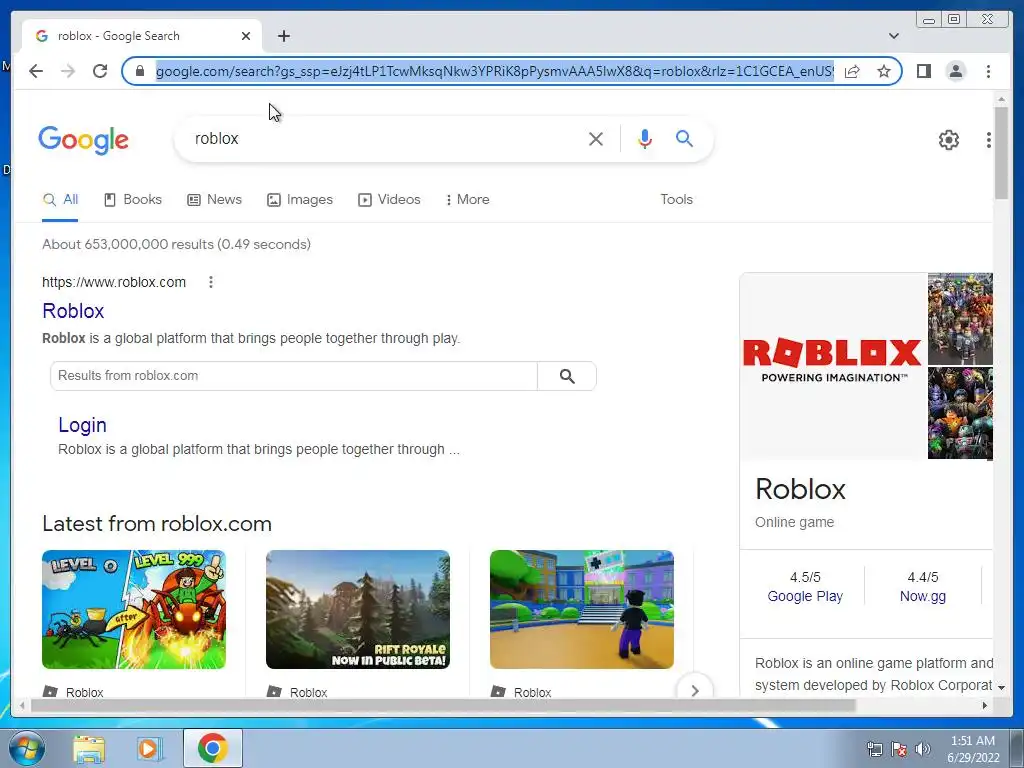Open the options dots beside roblox.com URL
Screen dimensions: 1024x768
click(210, 282)
